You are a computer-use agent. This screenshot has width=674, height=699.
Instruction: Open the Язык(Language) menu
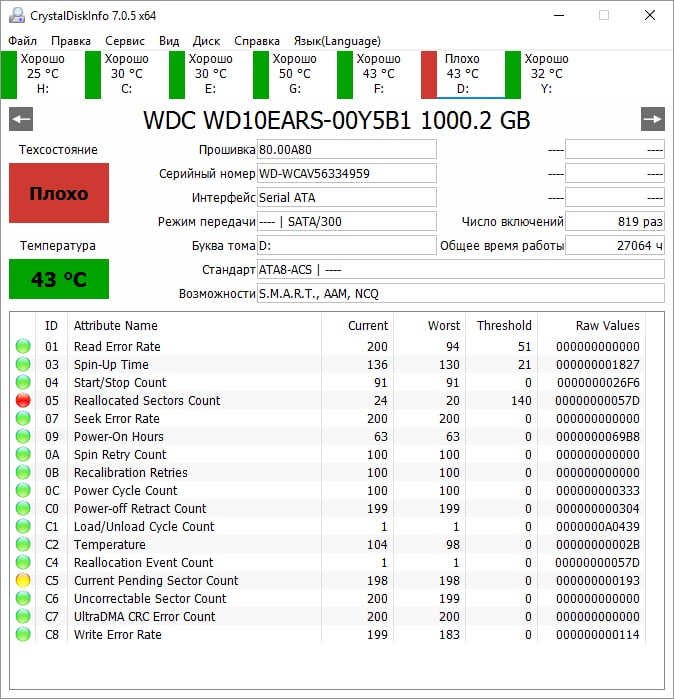click(337, 41)
